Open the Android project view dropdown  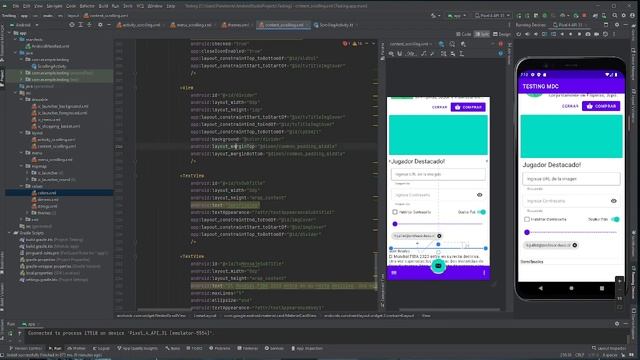point(26,25)
